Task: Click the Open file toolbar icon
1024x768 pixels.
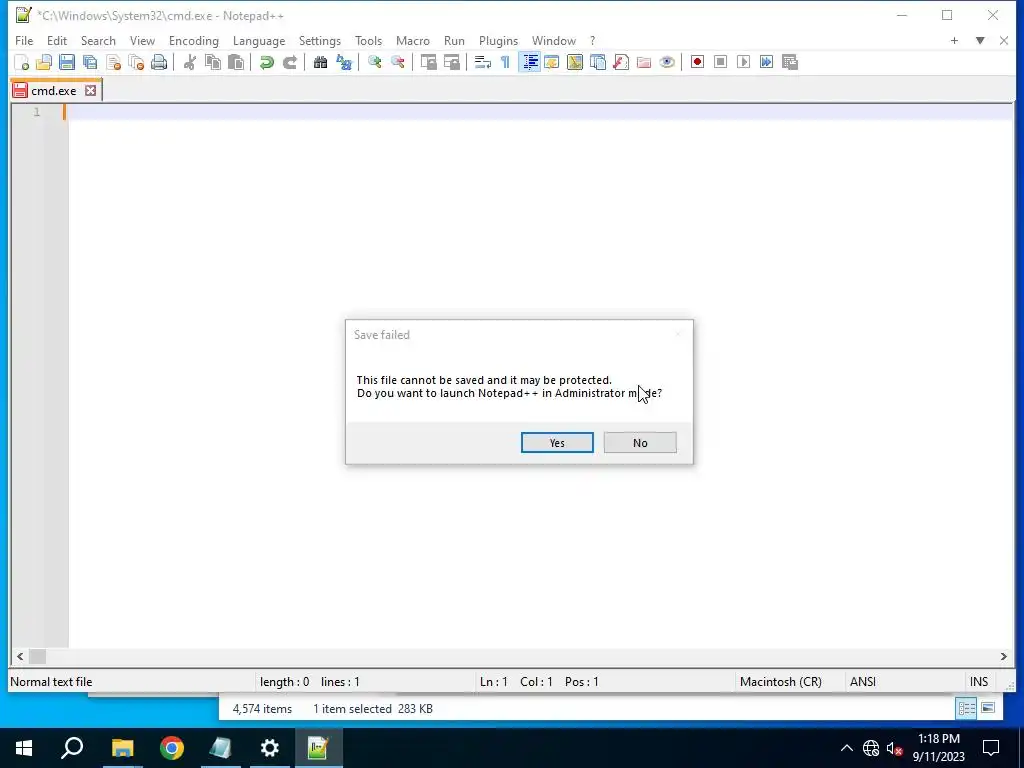Action: 44,62
